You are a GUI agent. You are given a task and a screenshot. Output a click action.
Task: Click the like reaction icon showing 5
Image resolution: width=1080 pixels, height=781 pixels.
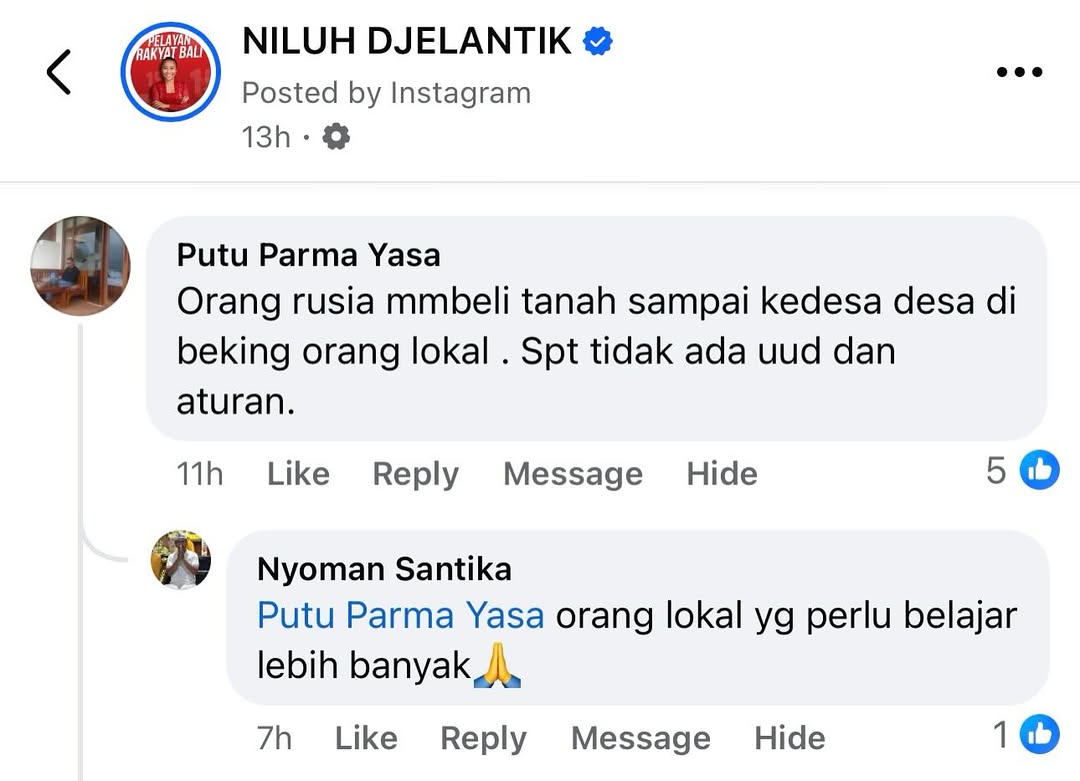tap(1039, 470)
